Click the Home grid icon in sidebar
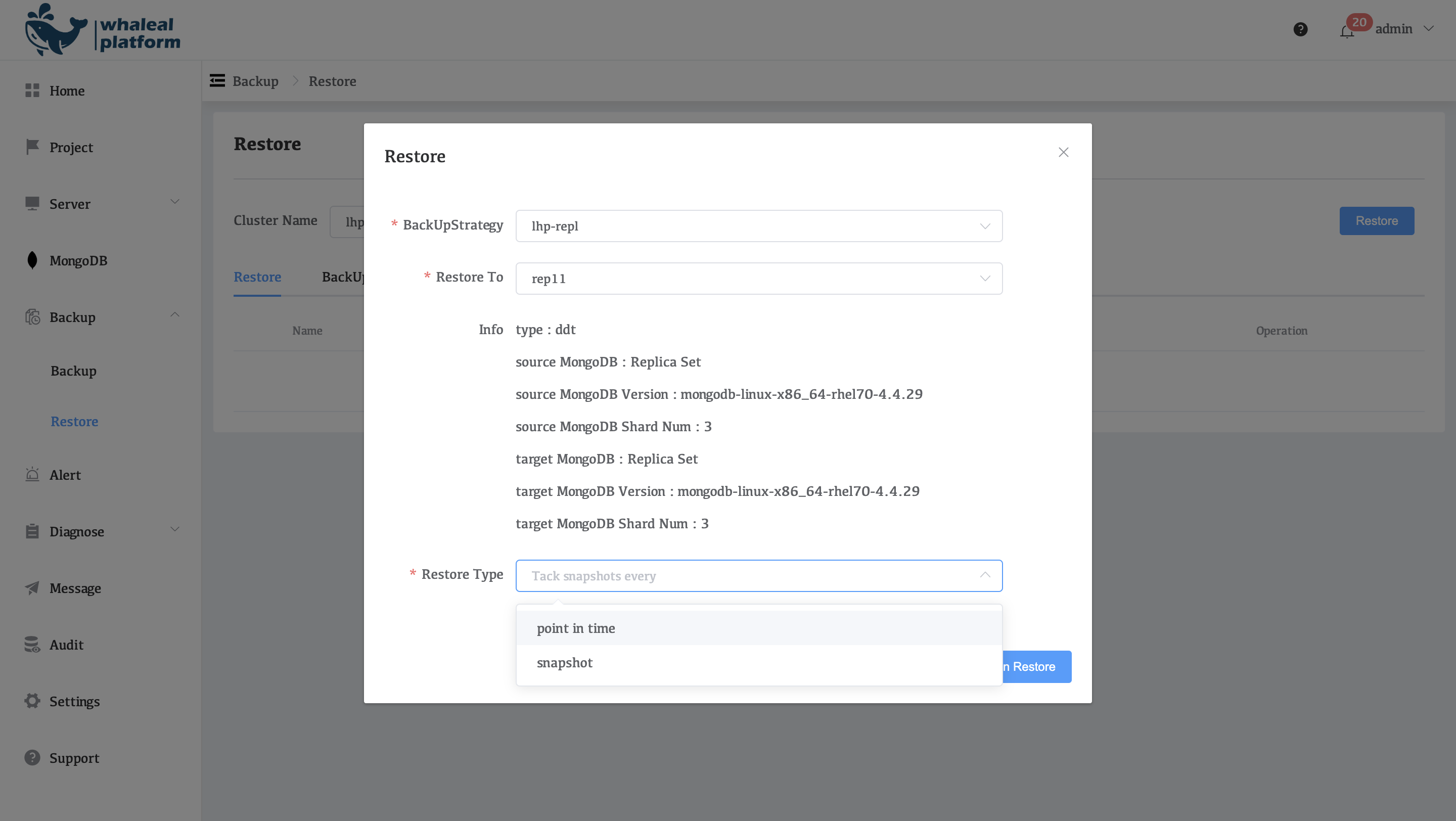1456x821 pixels. [x=32, y=90]
